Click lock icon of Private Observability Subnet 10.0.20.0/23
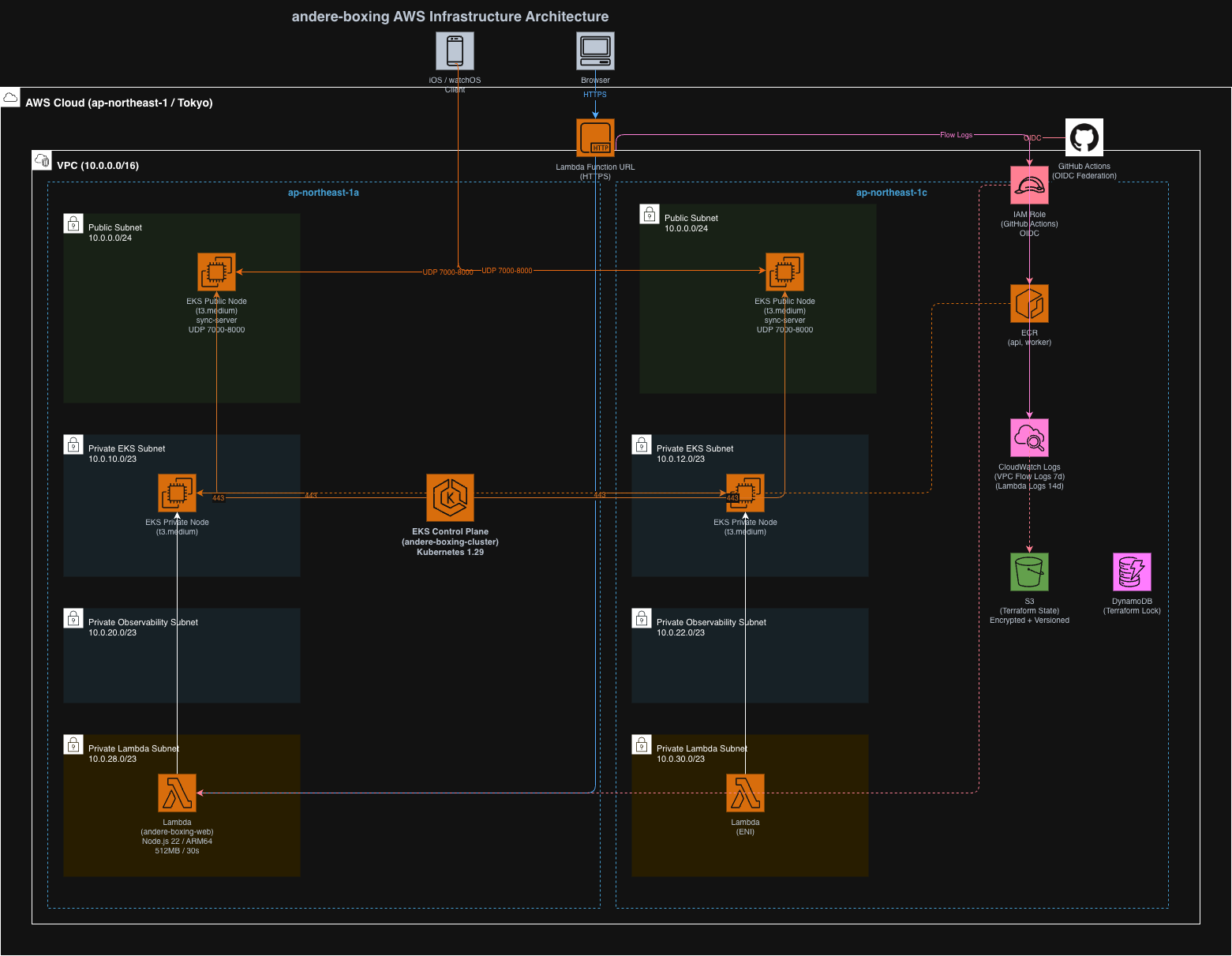The width and height of the screenshot is (1232, 956). coord(73,618)
